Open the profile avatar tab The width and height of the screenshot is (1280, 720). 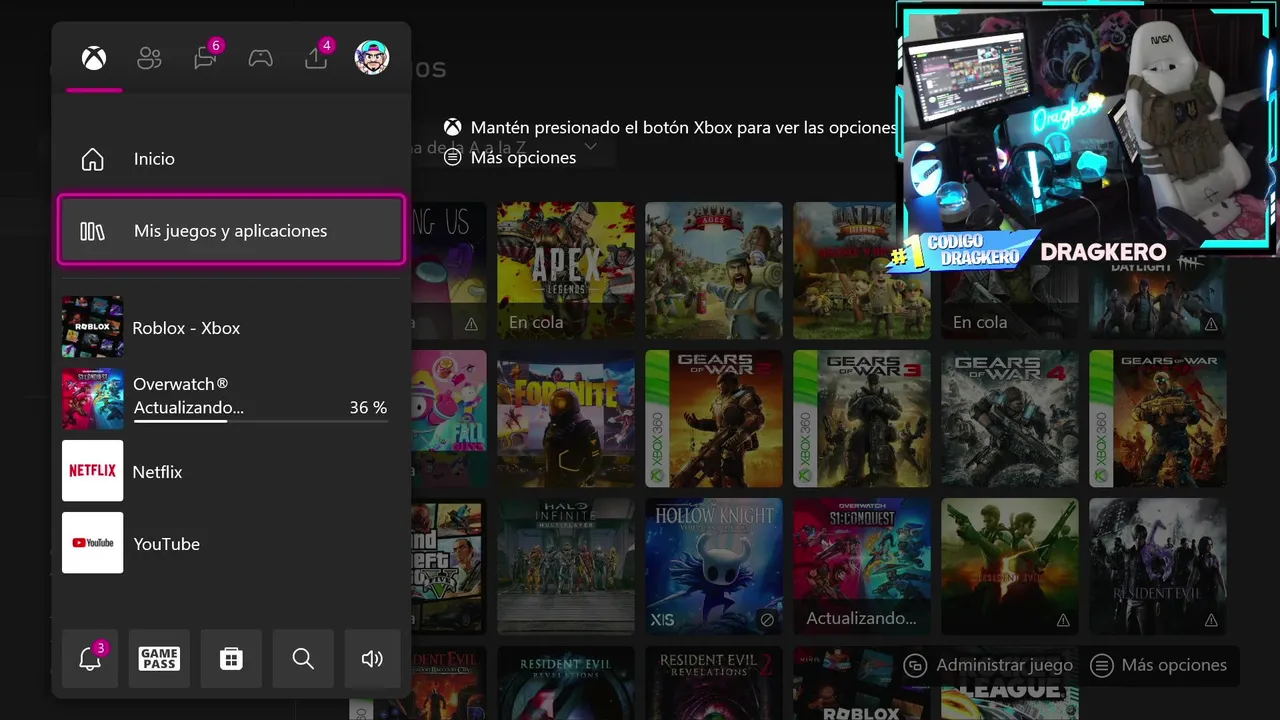click(x=372, y=58)
